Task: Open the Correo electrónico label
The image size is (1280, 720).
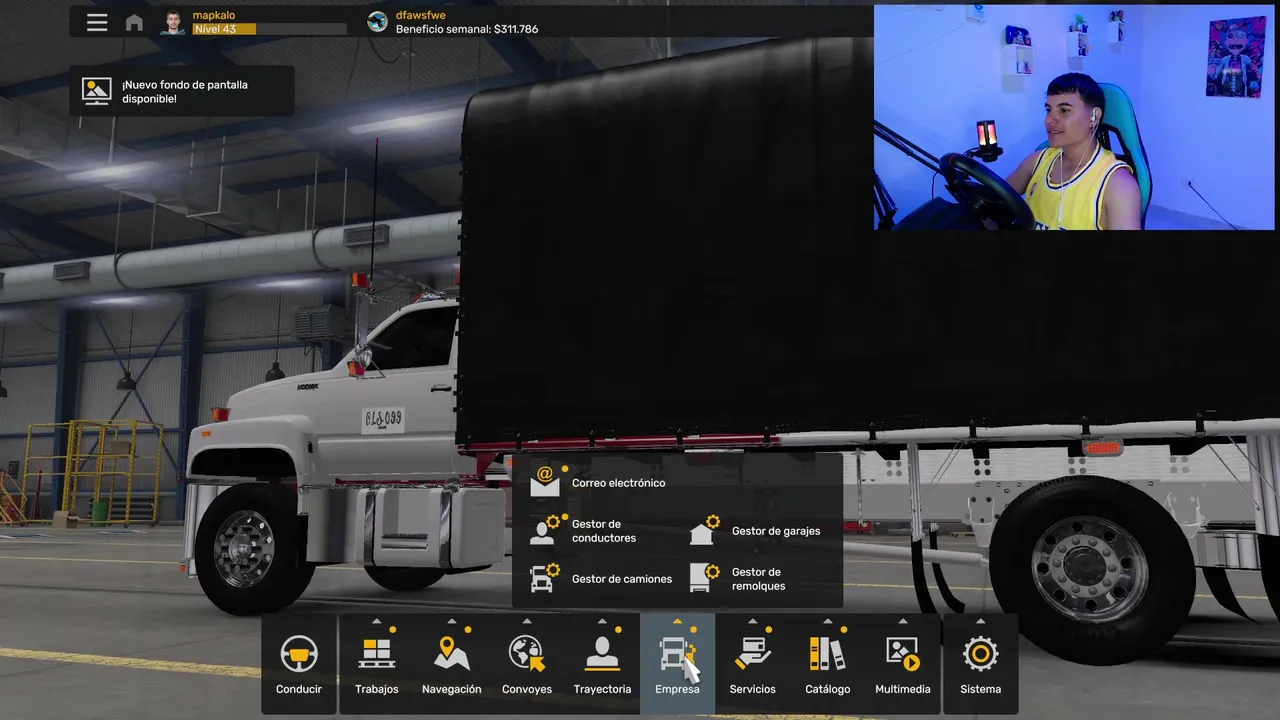Action: pos(618,483)
